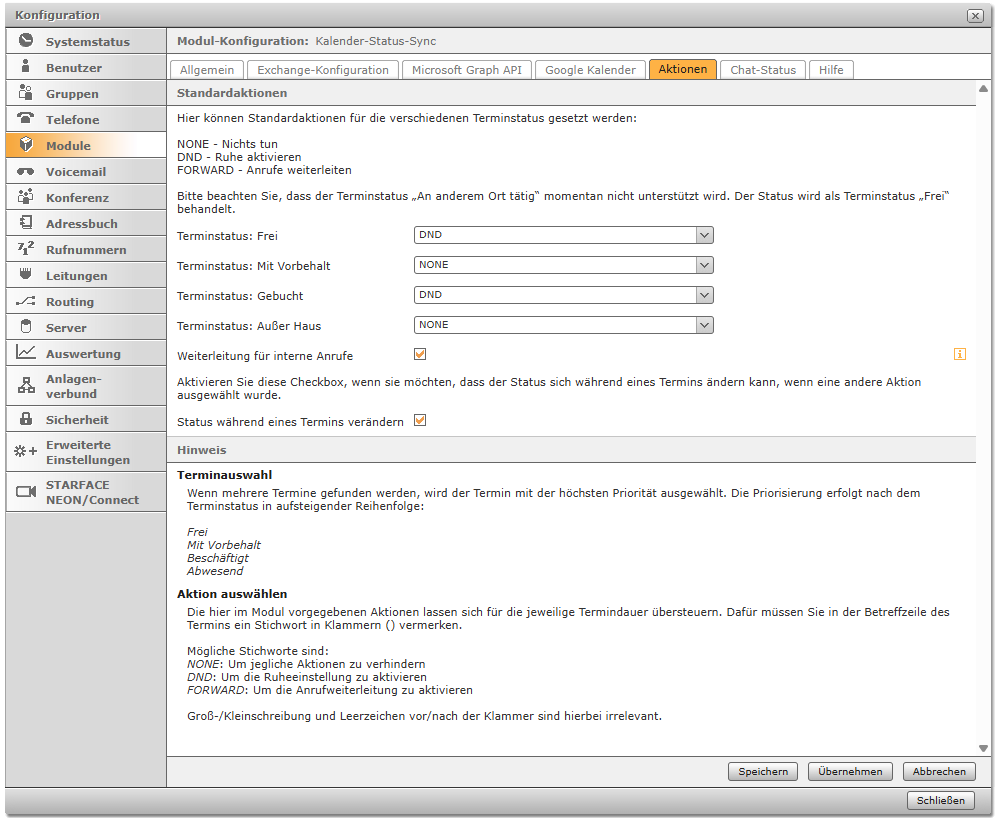
Task: Click the Auswertung chart icon
Action: pyautogui.click(x=26, y=353)
